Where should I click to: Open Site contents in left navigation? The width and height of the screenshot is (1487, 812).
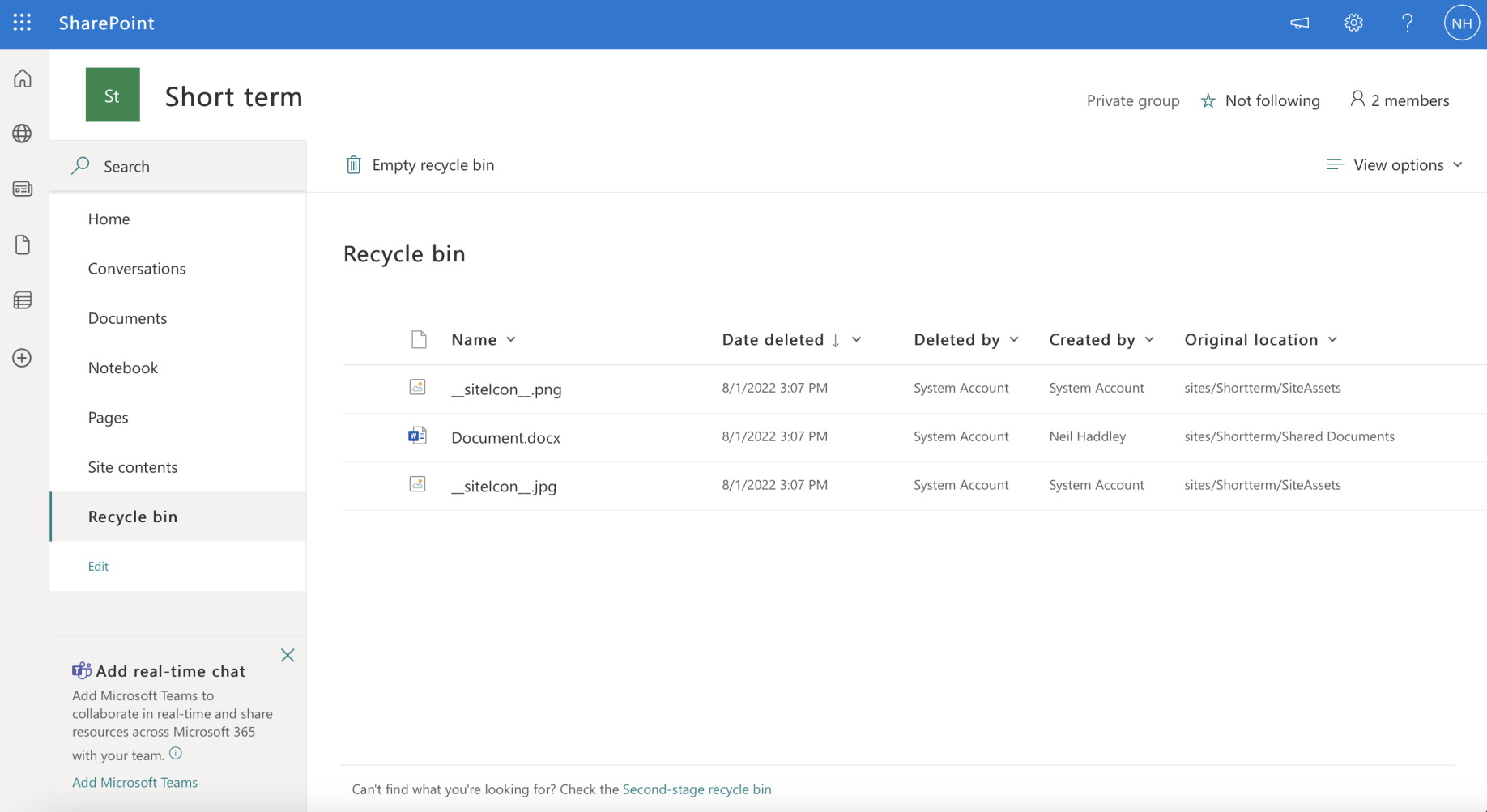pyautogui.click(x=133, y=467)
